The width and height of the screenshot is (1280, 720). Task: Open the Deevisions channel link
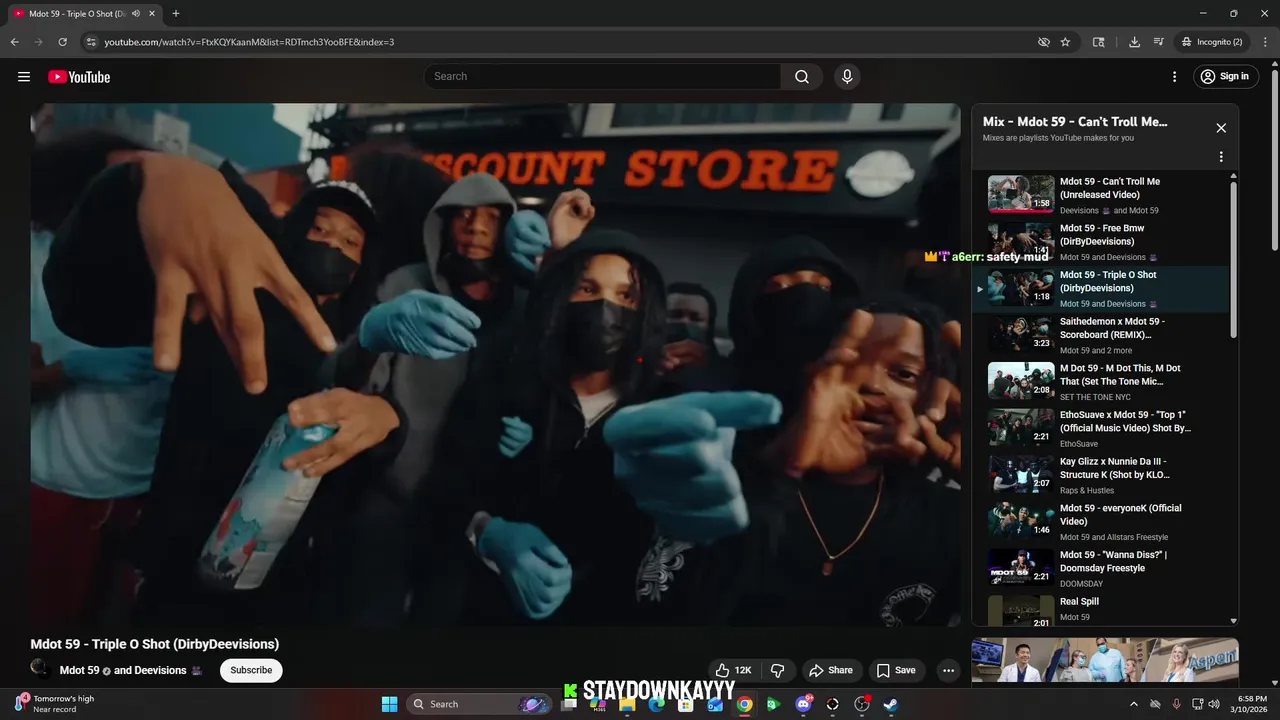pos(160,670)
